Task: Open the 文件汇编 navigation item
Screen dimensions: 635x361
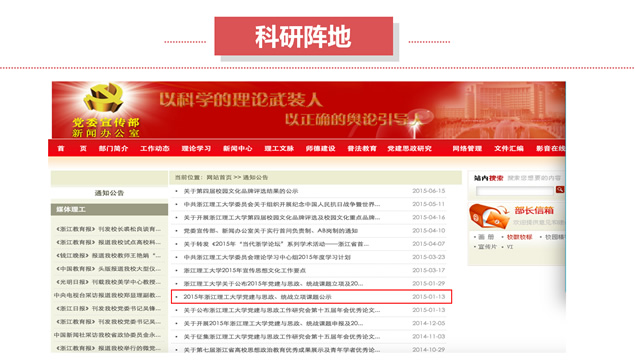Action: [x=509, y=149]
